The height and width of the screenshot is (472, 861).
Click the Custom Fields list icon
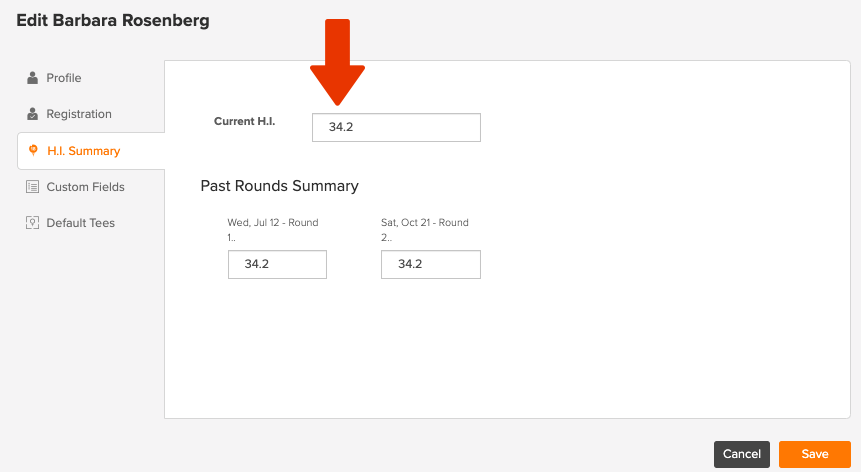coord(32,187)
